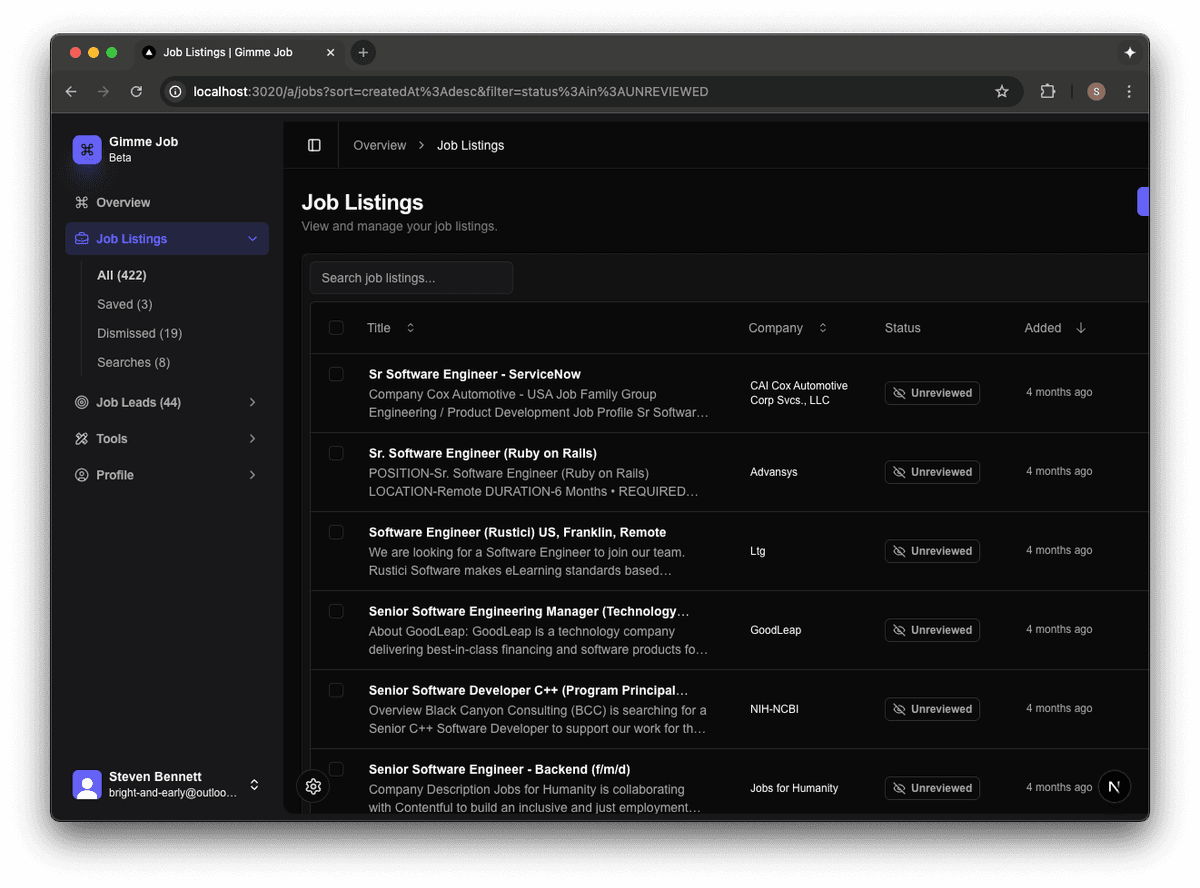Screen dimensions: 1200x888
Task: Click the Job Listings briefcase icon
Action: (82, 239)
